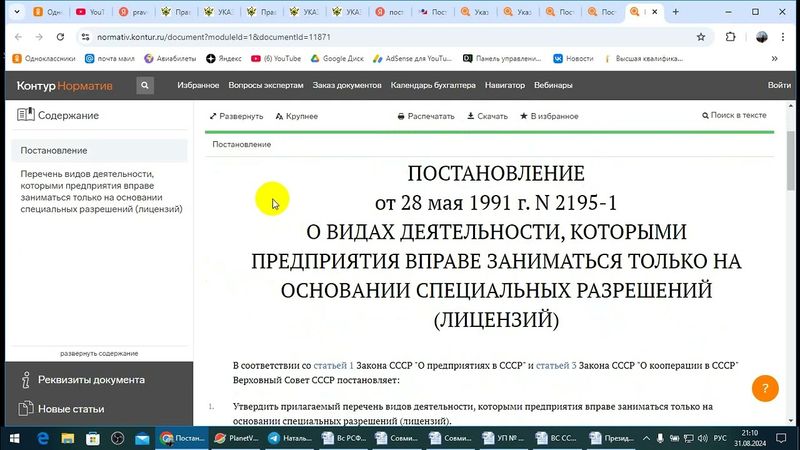Open the статьей 1 hyperlink
The height and width of the screenshot is (450, 800).
[333, 365]
